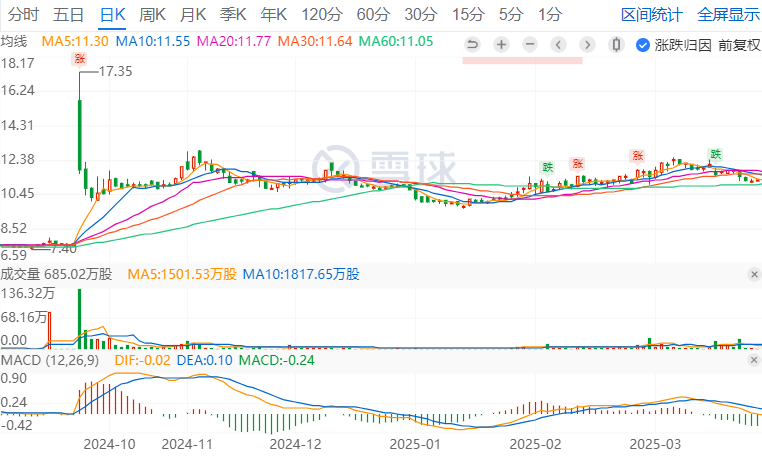Click the MA10:11.55 indicator label
The image size is (762, 462).
point(153,41)
